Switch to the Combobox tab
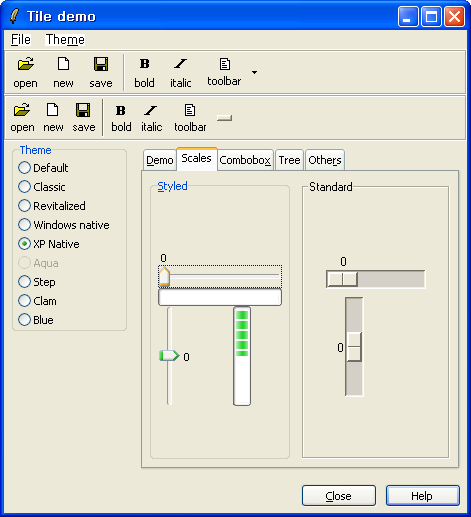The width and height of the screenshot is (471, 517). [x=245, y=160]
